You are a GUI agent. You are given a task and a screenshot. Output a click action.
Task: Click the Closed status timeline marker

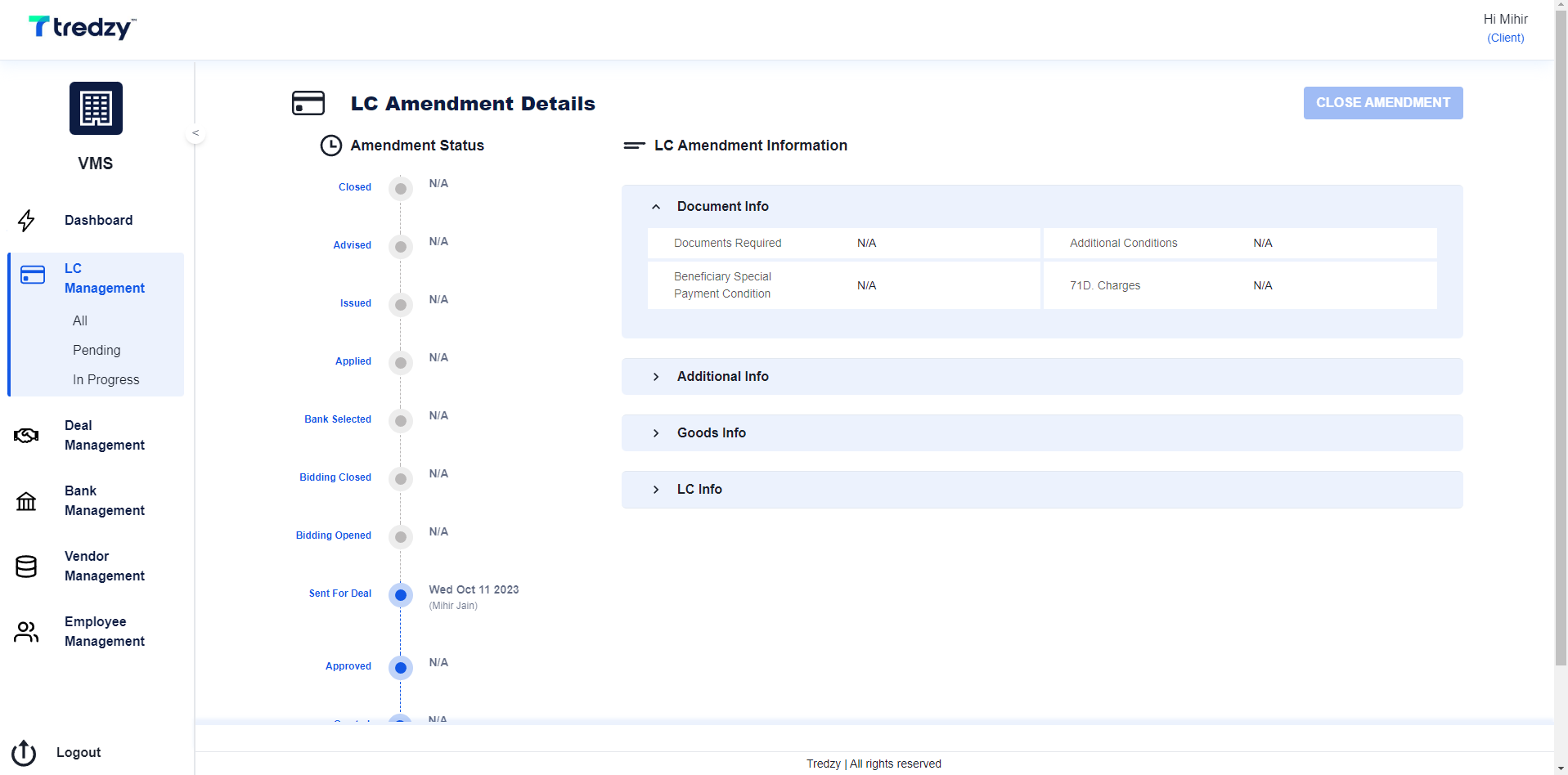tap(401, 189)
